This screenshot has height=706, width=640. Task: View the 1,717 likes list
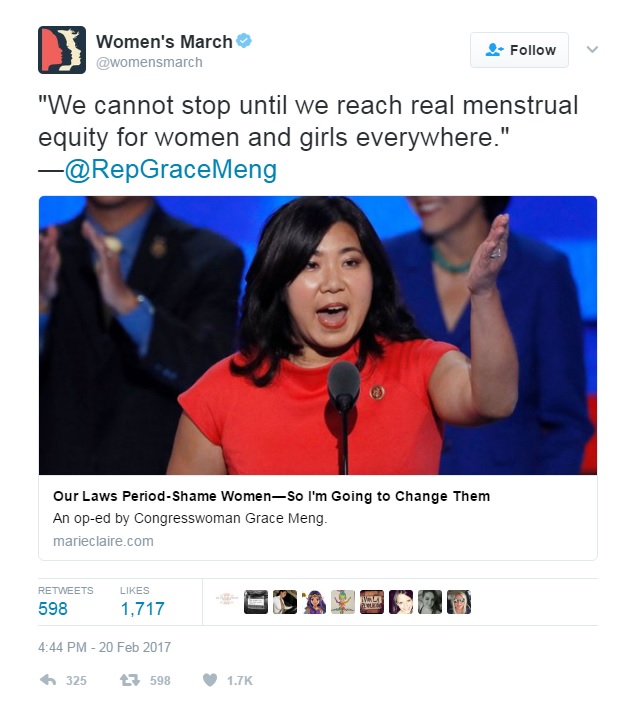point(142,601)
